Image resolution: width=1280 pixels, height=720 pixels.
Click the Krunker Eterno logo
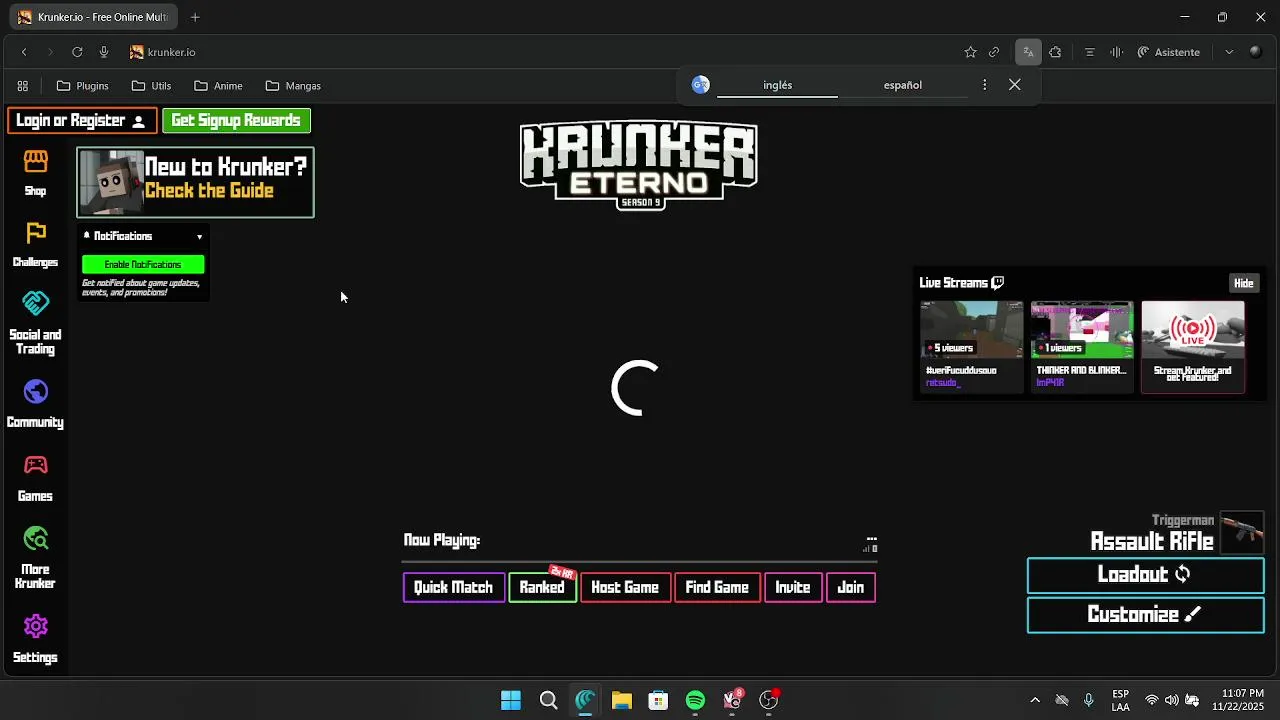[x=638, y=165]
